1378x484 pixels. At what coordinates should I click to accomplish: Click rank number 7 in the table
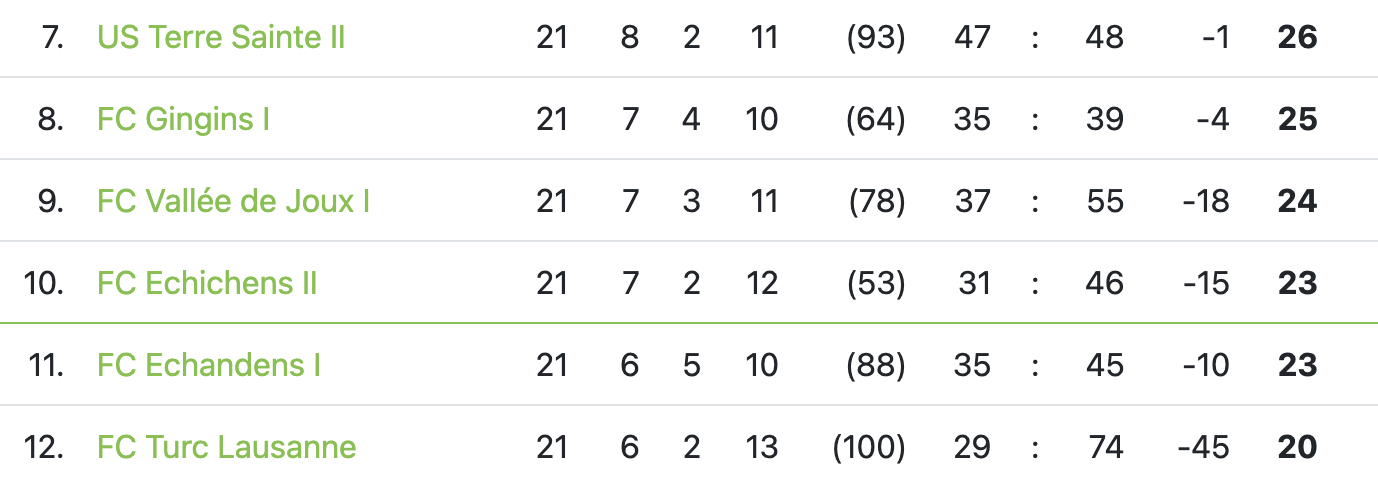tap(51, 38)
